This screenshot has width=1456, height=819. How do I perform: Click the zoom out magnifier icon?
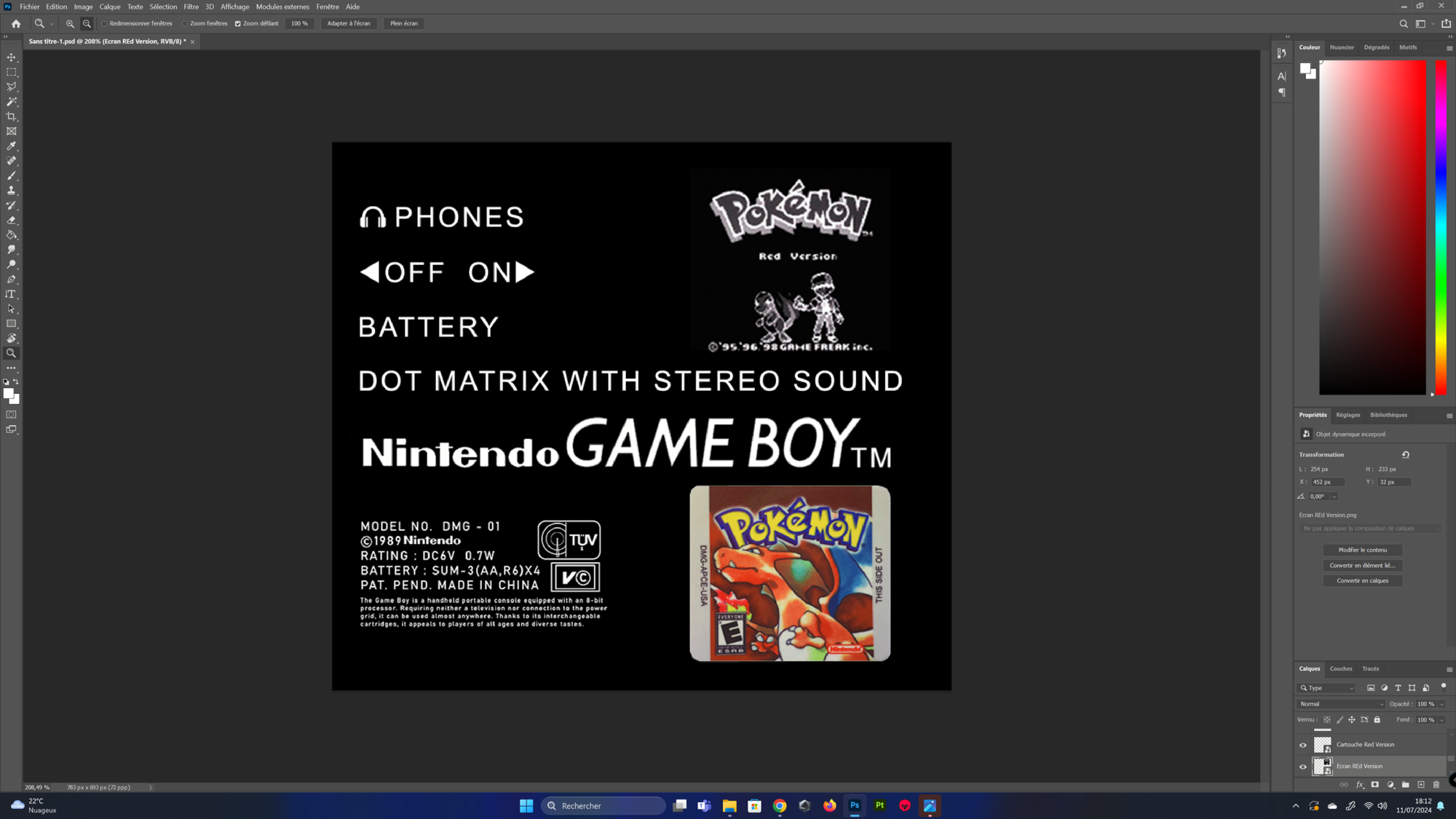pos(87,23)
